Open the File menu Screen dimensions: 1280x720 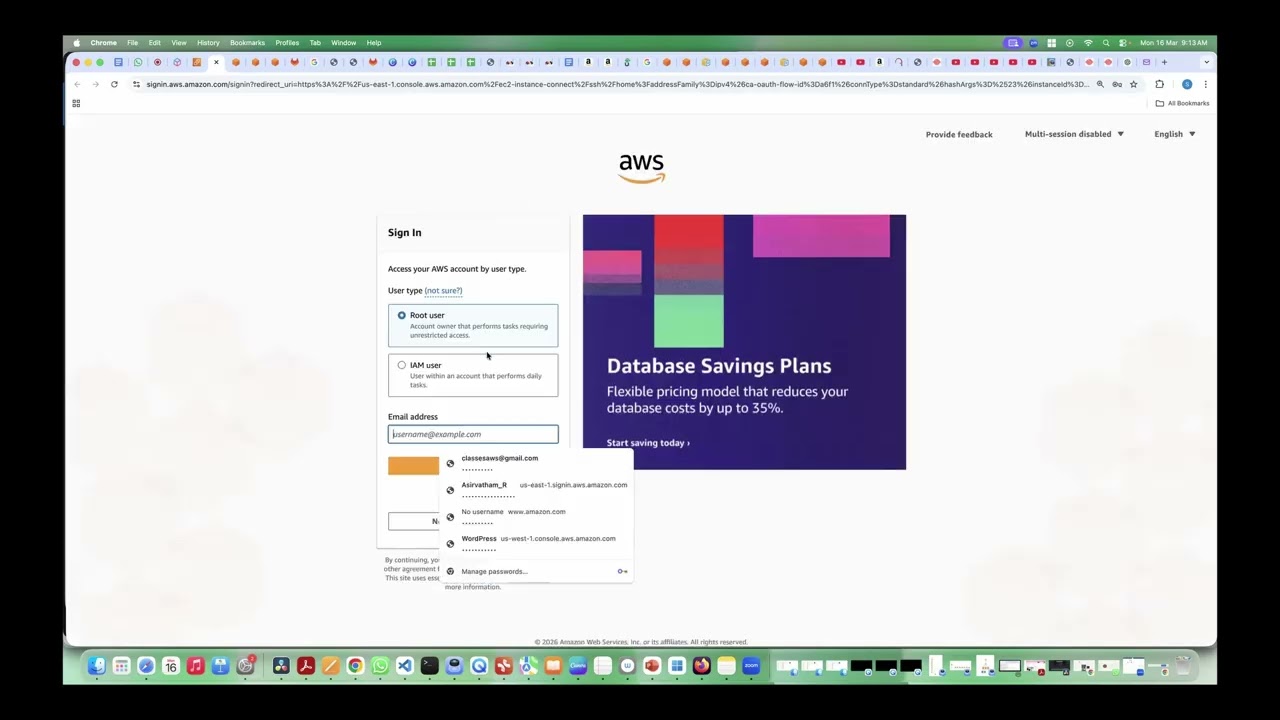point(132,43)
